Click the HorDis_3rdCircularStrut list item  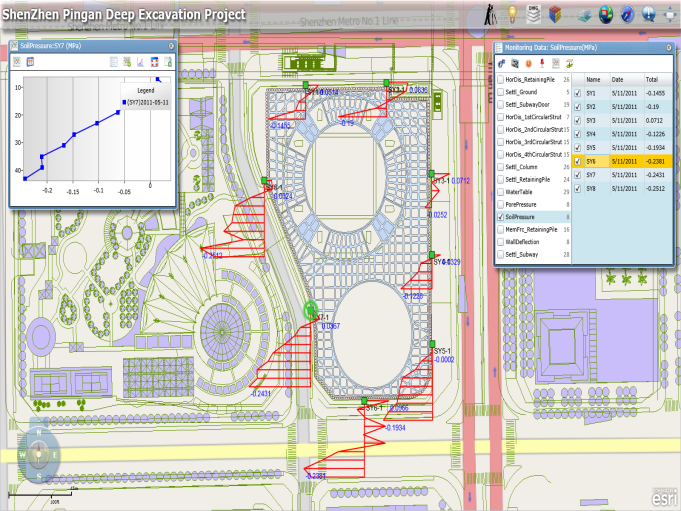(533, 142)
